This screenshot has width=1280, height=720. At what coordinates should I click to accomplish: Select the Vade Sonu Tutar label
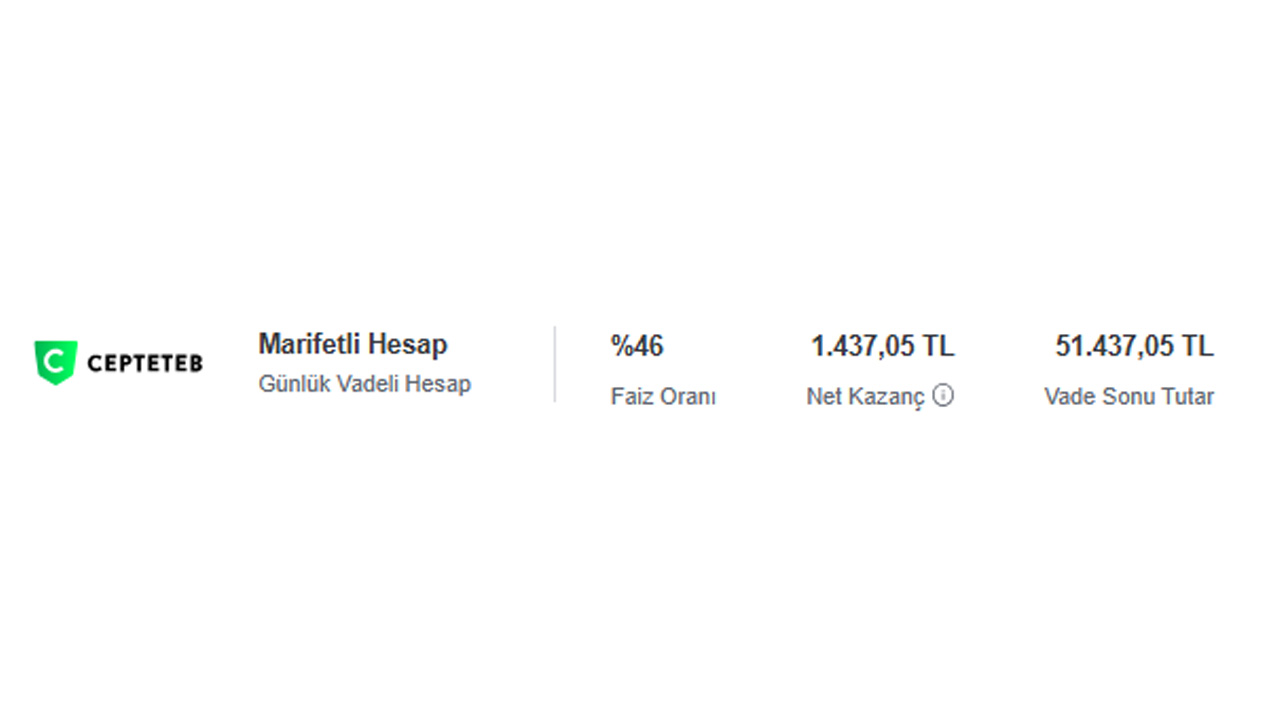(1129, 397)
